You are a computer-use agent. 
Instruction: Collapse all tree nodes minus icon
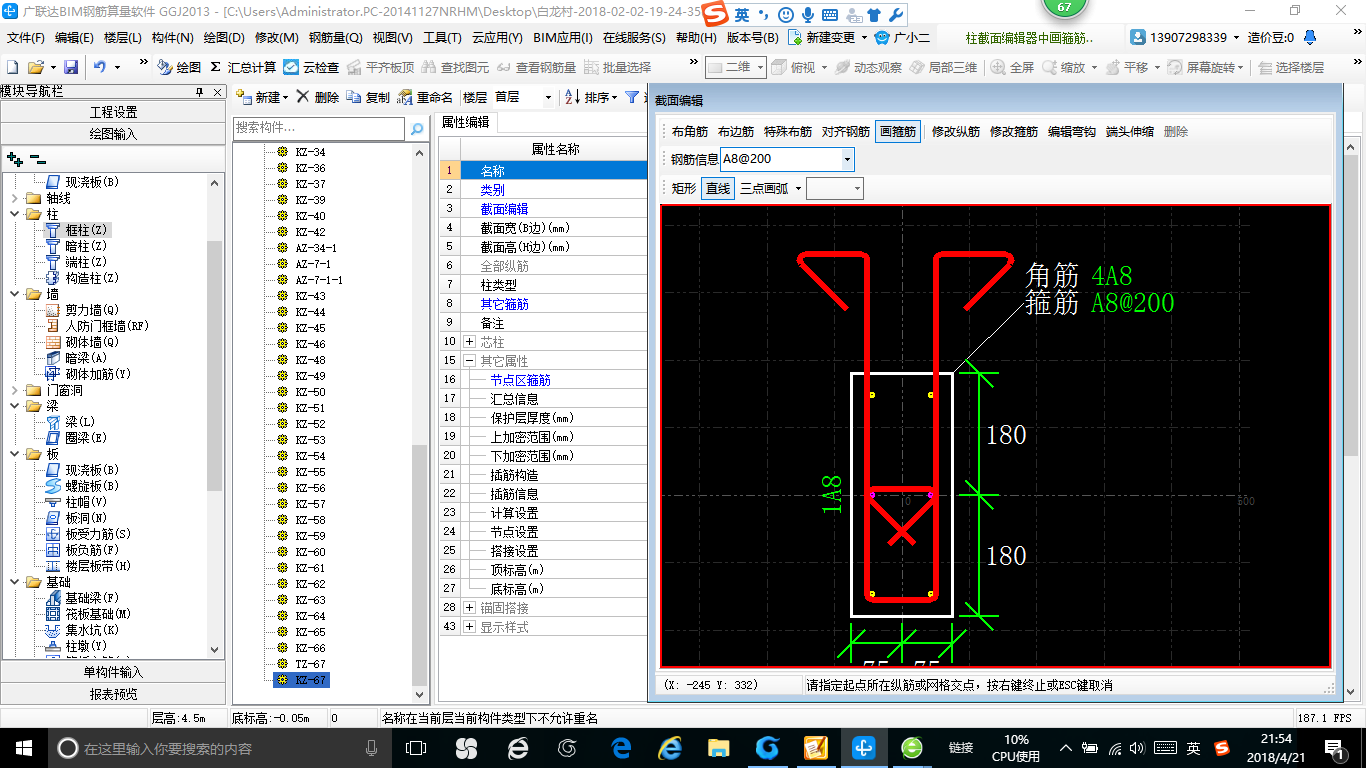pos(37,158)
